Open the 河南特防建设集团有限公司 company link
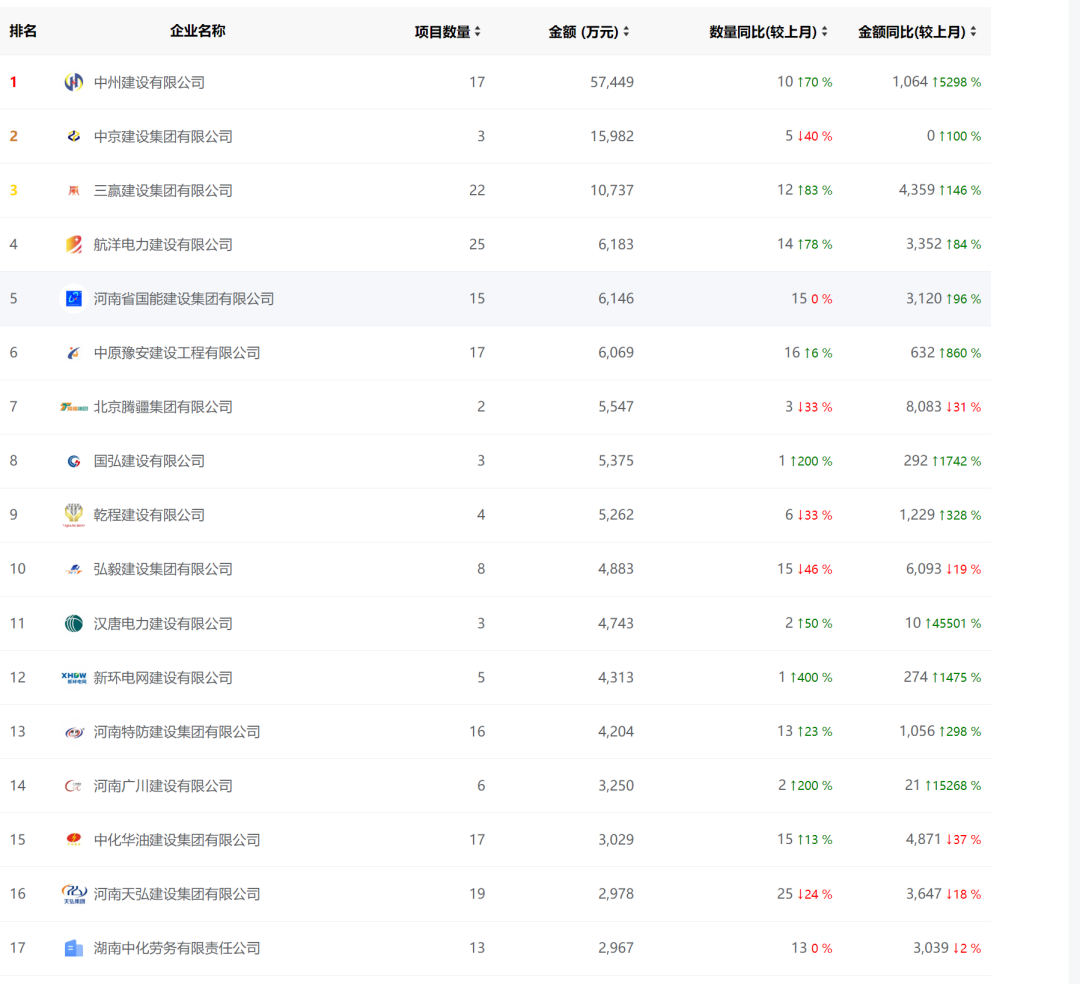 (177, 731)
